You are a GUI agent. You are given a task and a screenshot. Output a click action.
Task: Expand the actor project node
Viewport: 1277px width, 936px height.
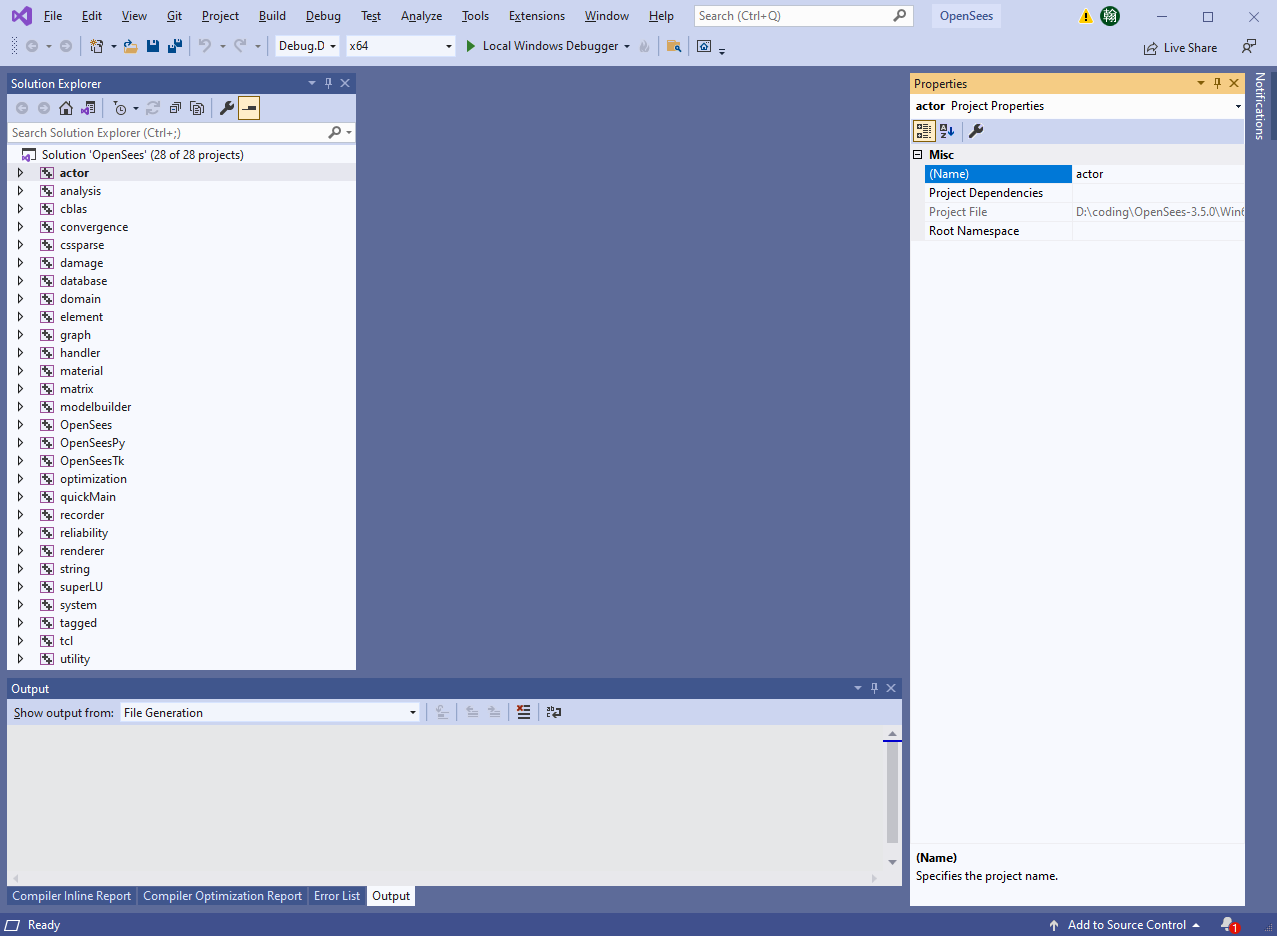(20, 173)
